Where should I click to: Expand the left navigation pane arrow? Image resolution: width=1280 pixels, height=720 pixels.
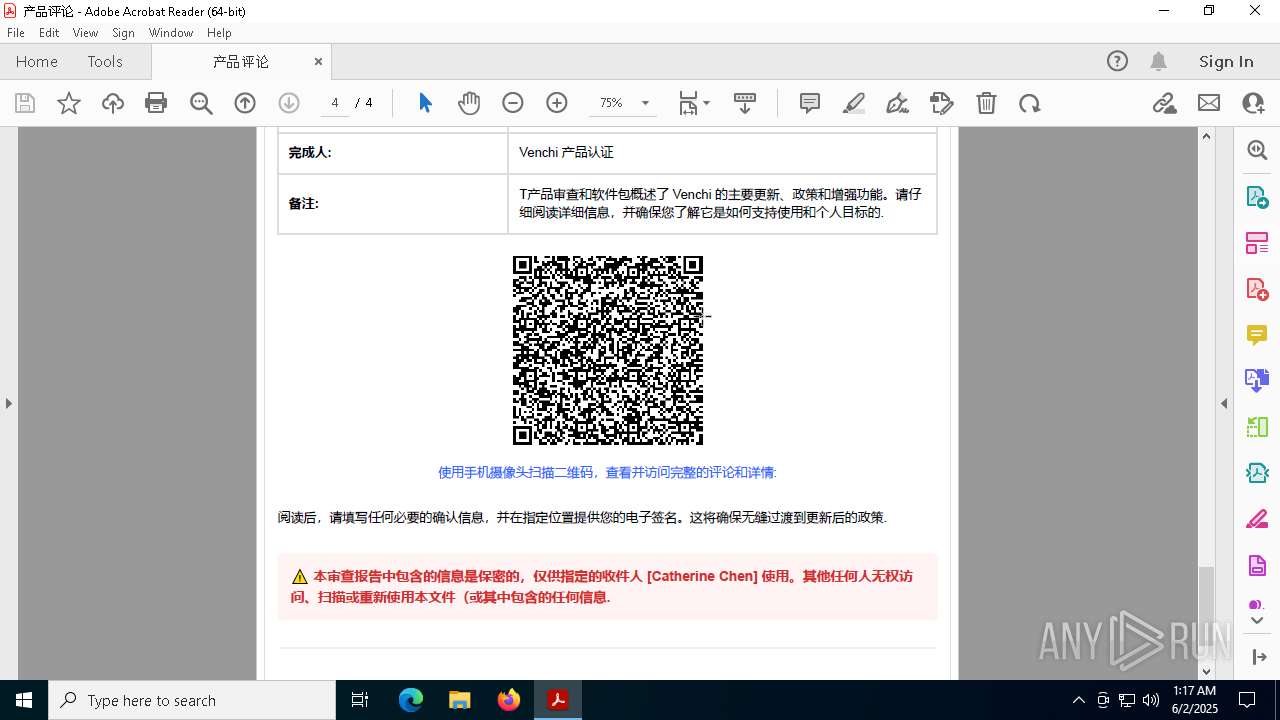(8, 403)
